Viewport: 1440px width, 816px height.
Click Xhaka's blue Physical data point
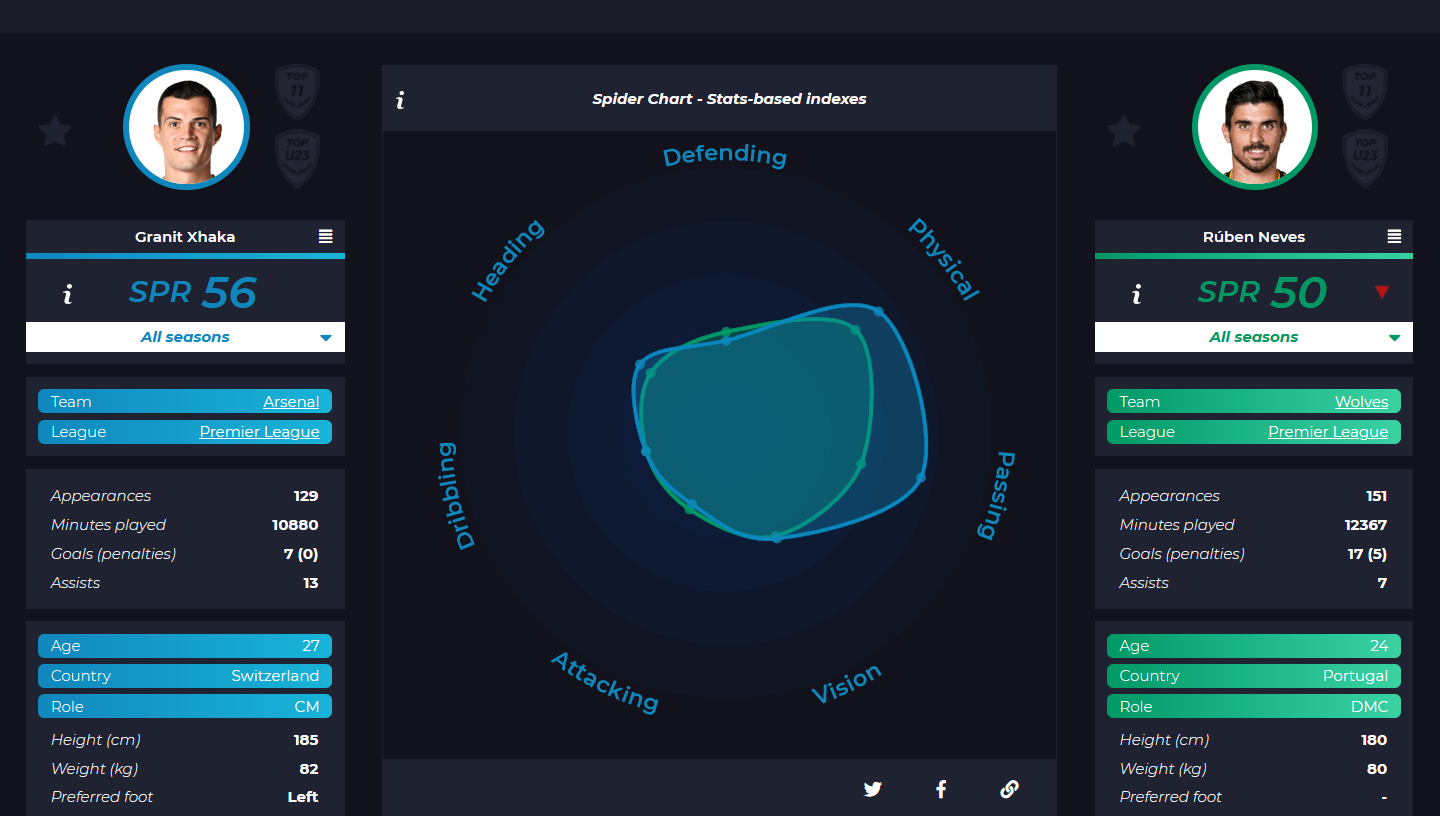[879, 311]
